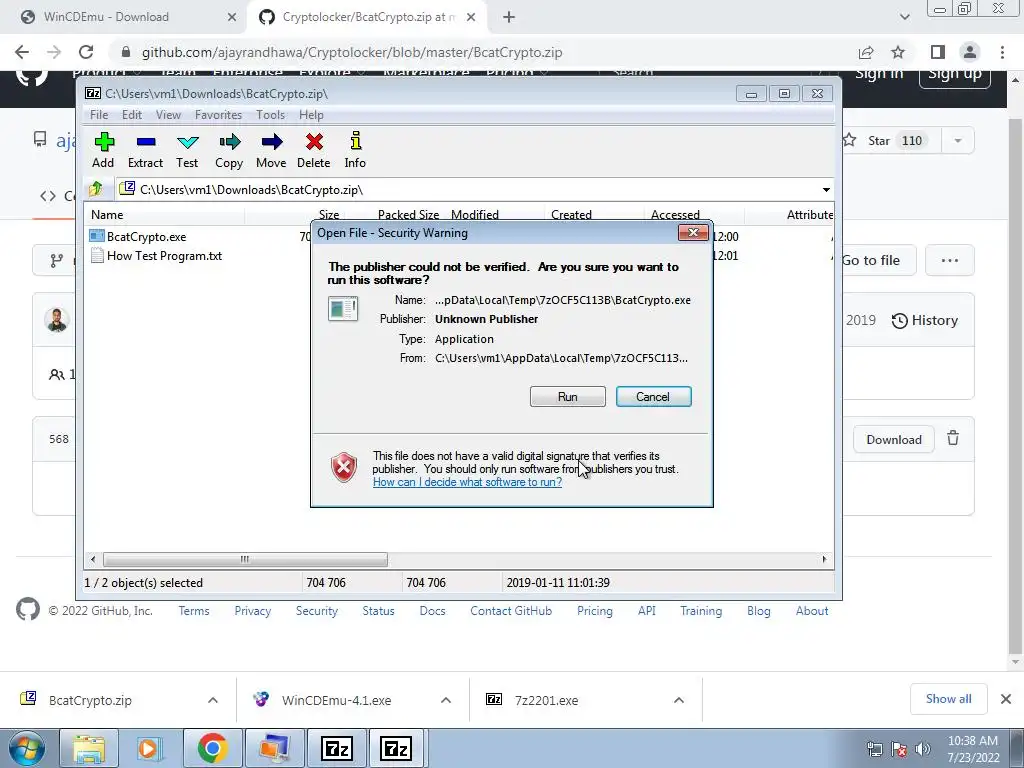Viewport: 1024px width, 768px height.
Task: Open the Help menu in 7-Zip
Action: pyautogui.click(x=311, y=115)
